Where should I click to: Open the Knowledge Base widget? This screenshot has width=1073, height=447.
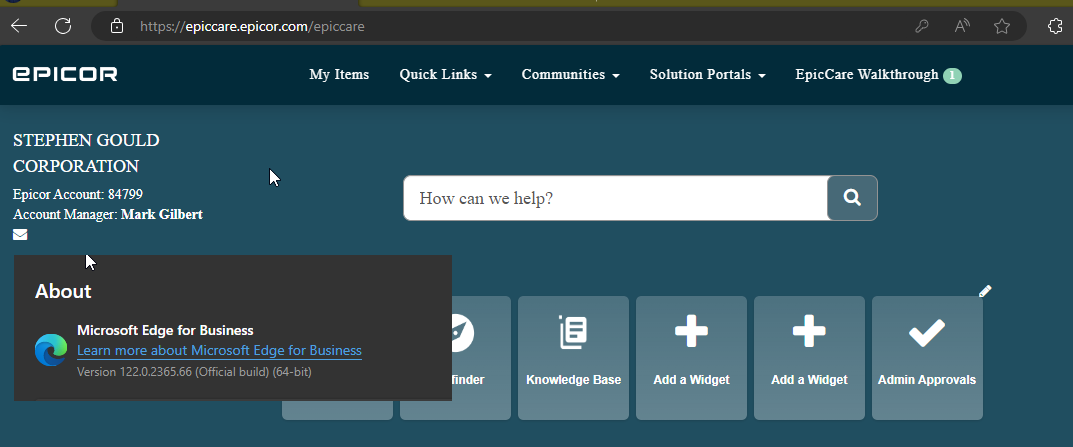coord(573,358)
